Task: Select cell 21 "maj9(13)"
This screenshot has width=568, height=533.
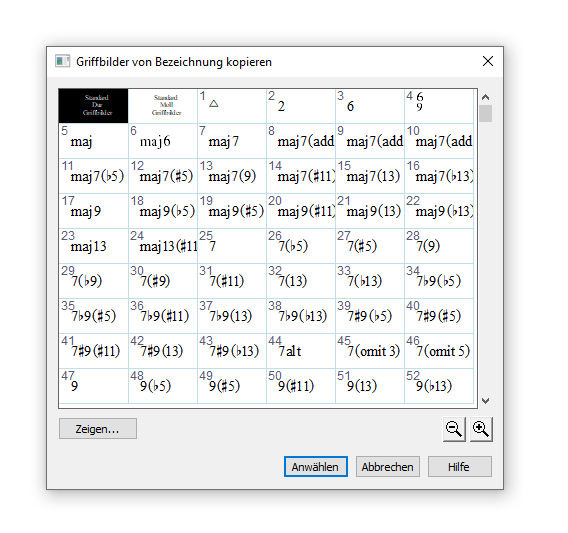Action: [x=370, y=211]
